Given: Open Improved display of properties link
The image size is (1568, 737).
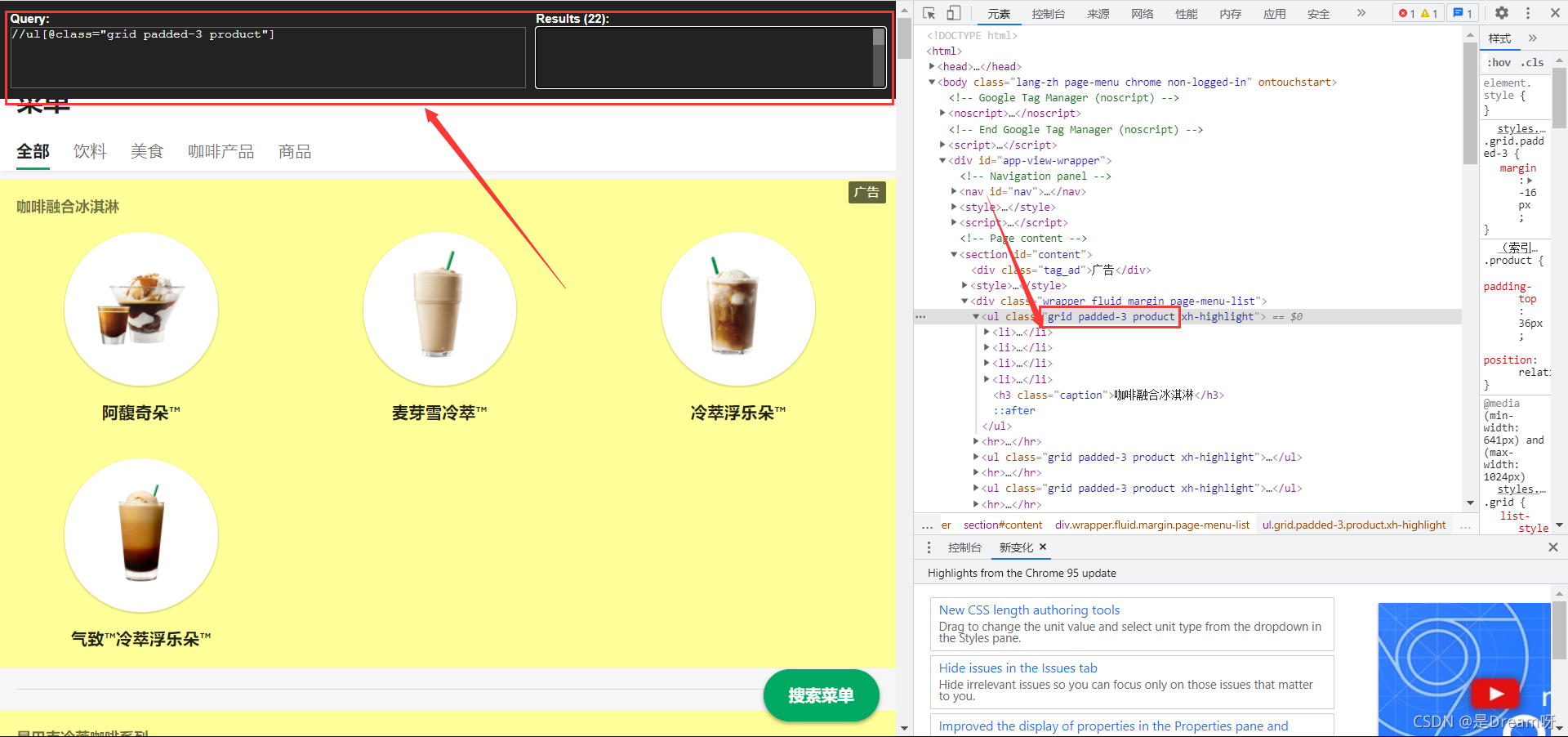Looking at the screenshot, I should (1113, 726).
